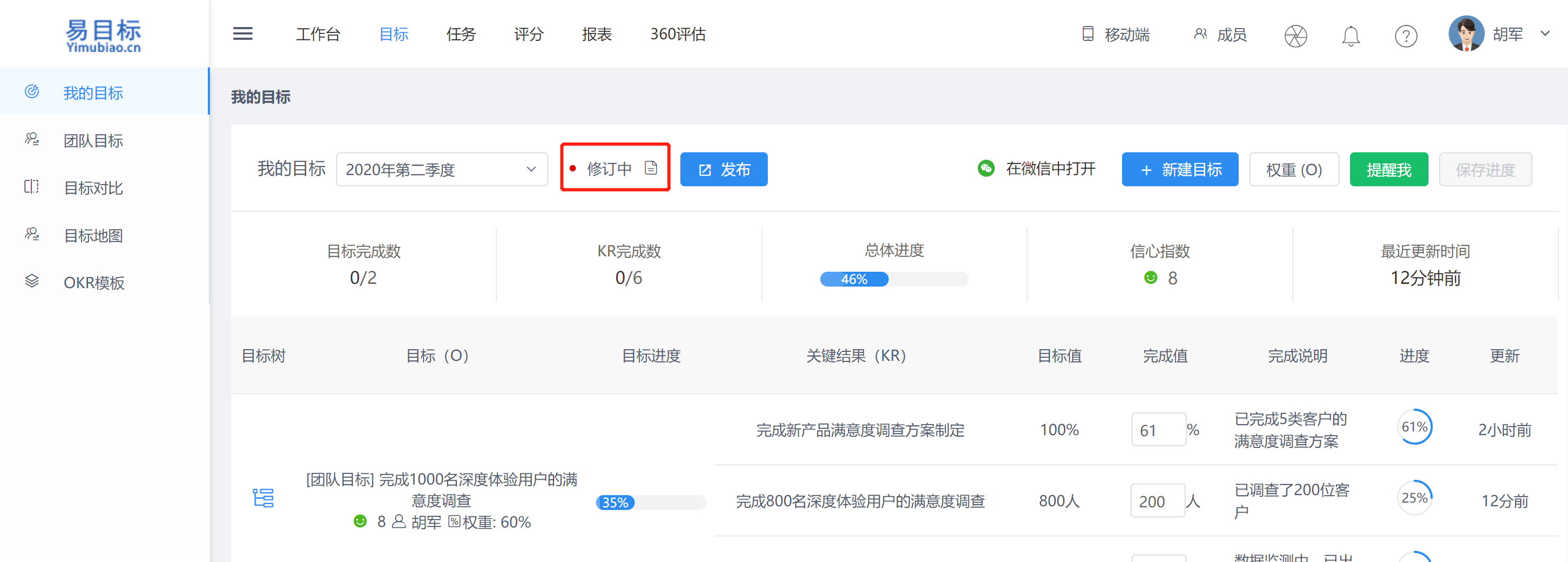Switch to 任务 tab
The height and width of the screenshot is (562, 1568).
pos(461,34)
